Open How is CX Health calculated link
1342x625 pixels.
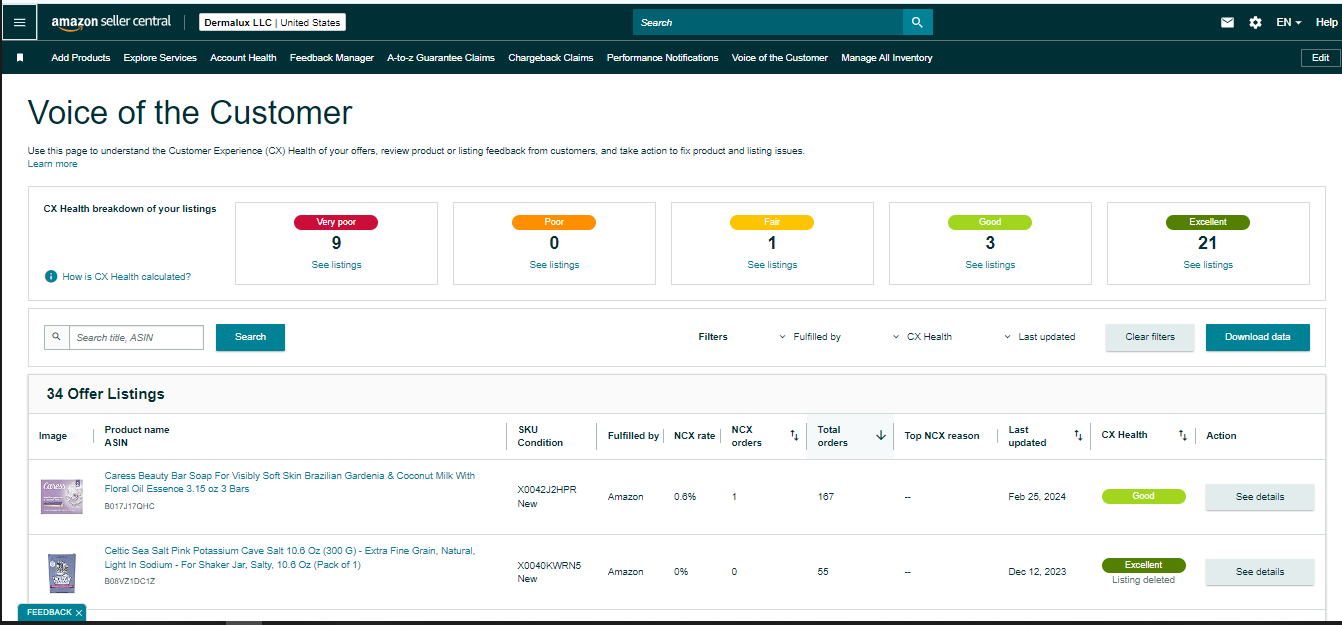point(126,277)
